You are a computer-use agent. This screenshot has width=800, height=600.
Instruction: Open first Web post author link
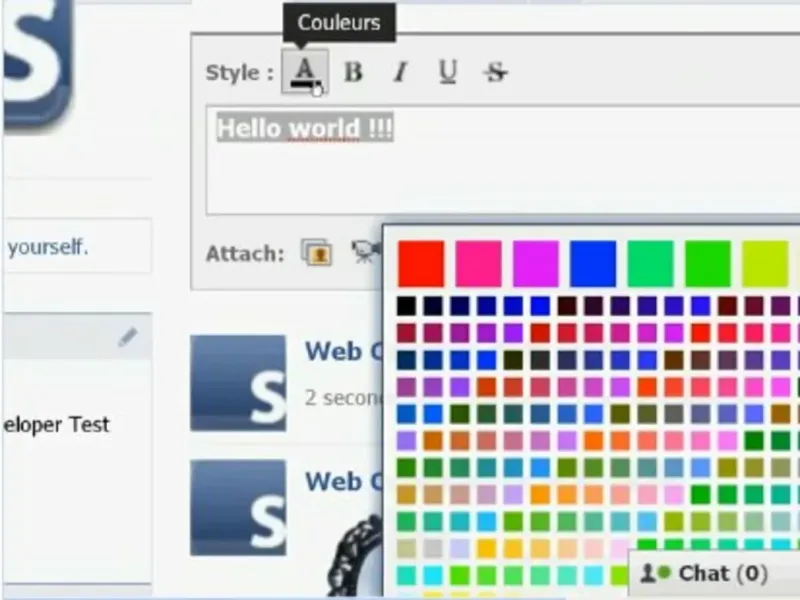[343, 351]
